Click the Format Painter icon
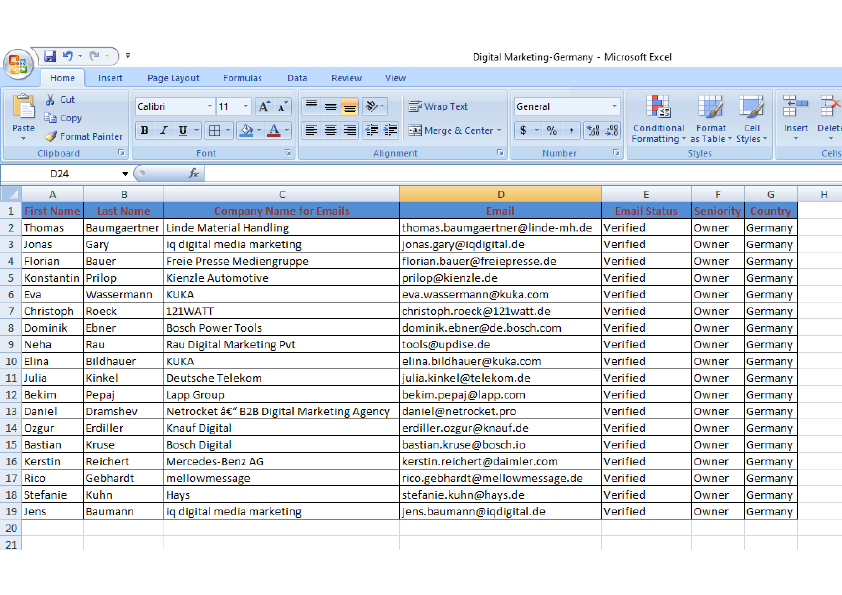Screen dimensions: 842x595 (x=51, y=134)
